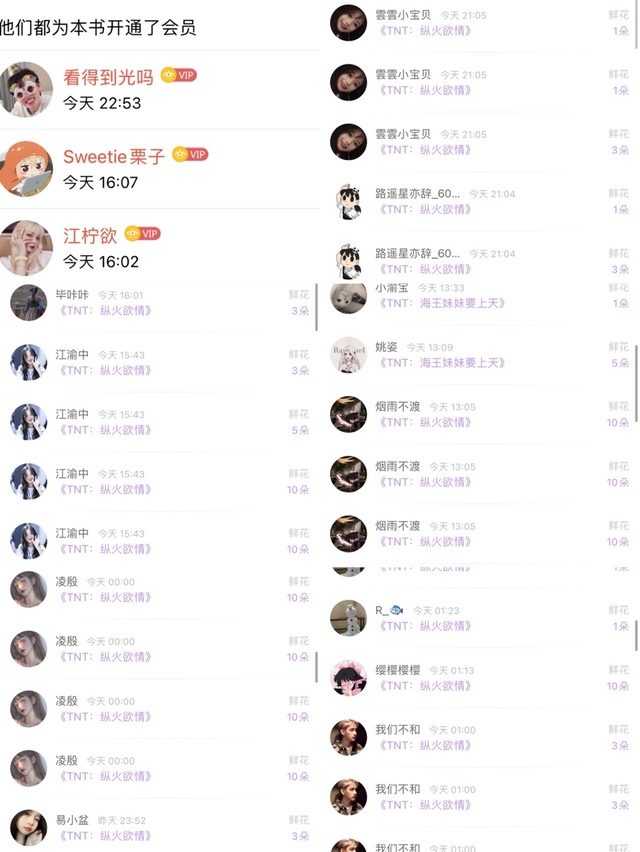Click the scrollbar beside 毕咔咔's flower entry
Screen dimensions: 640x852
click(x=316, y=307)
